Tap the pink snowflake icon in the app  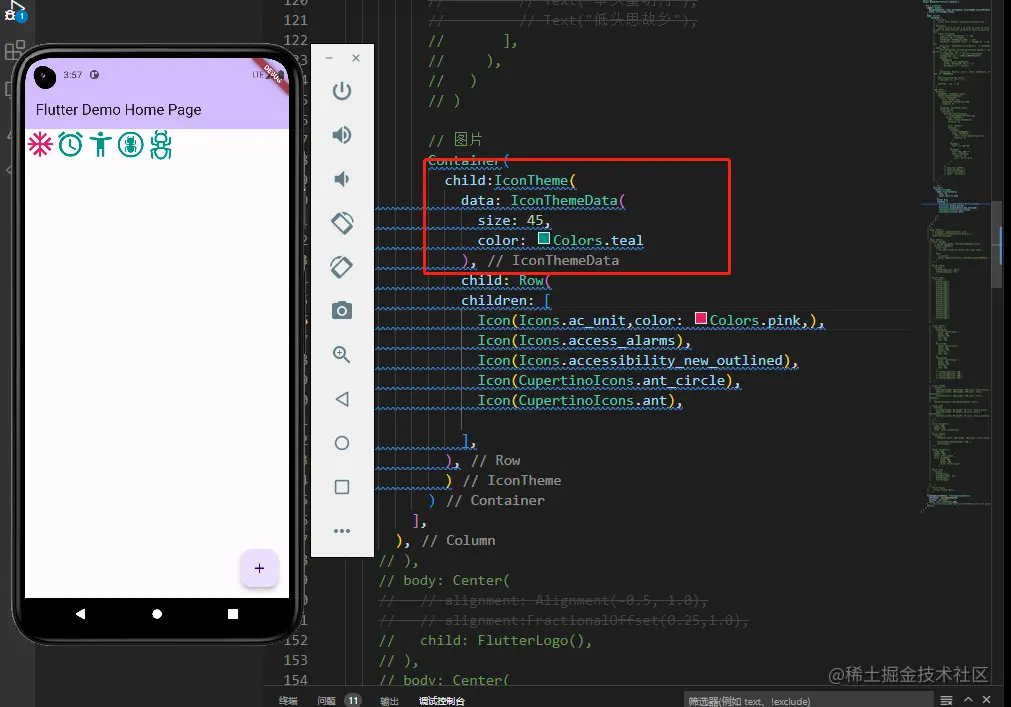pos(40,144)
